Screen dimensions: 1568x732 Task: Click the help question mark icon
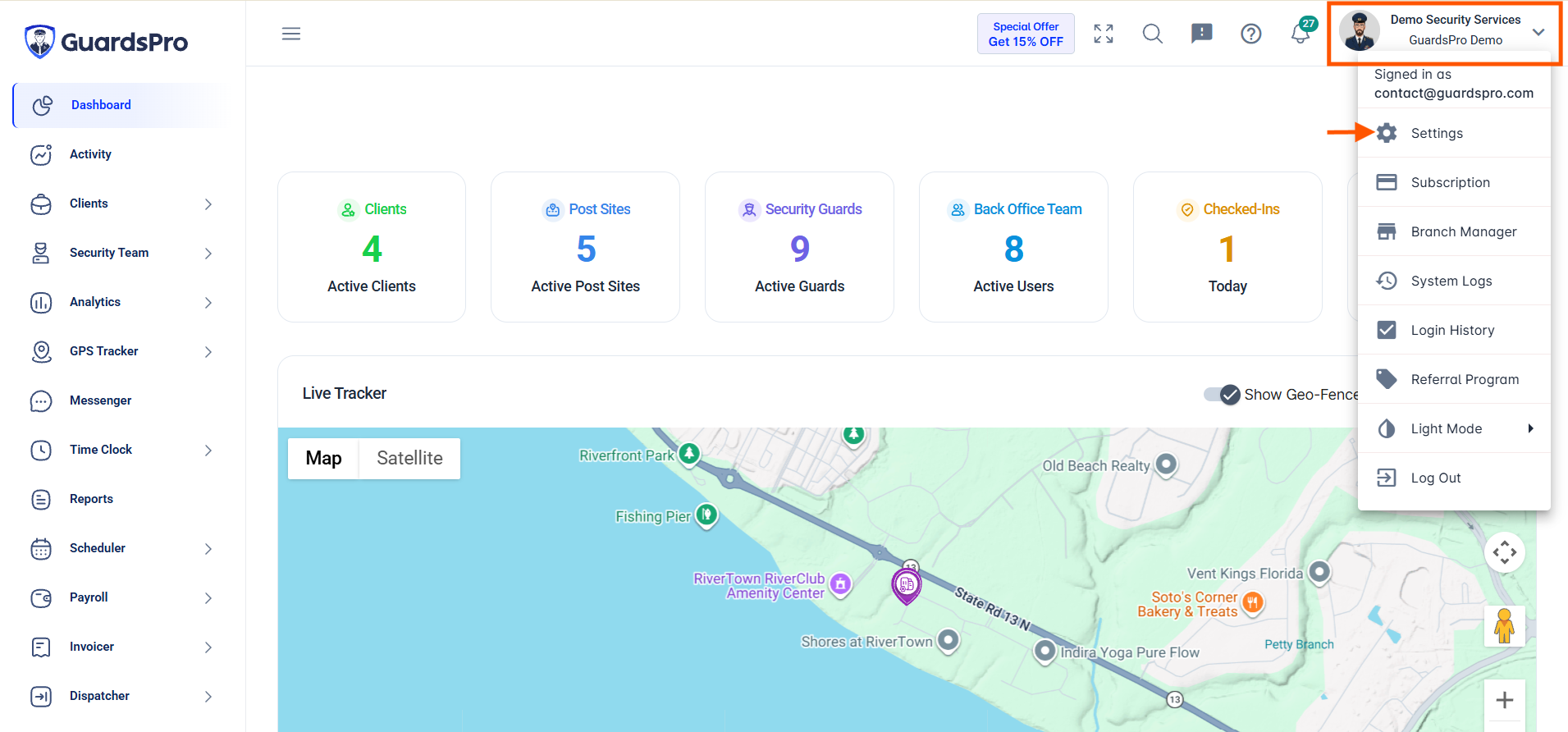tap(1251, 34)
